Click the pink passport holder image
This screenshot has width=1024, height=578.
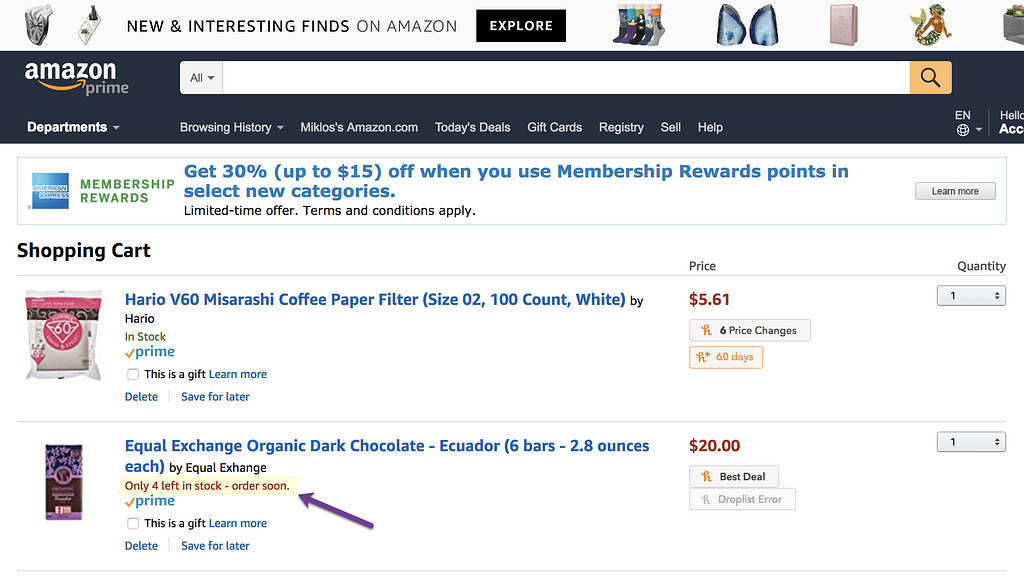[x=843, y=25]
